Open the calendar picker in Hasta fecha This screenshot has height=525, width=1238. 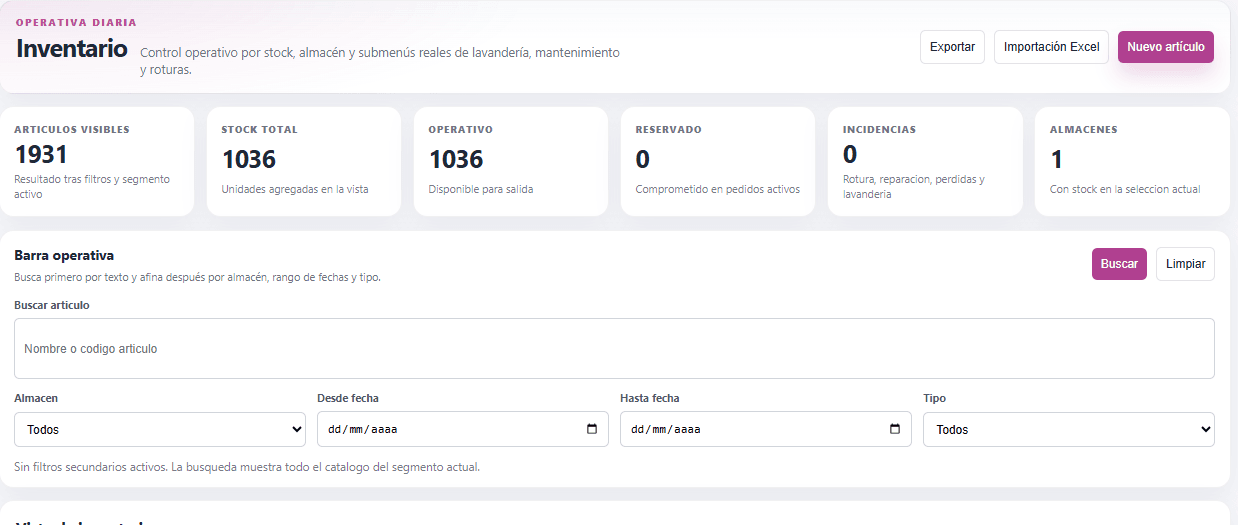[x=895, y=429]
